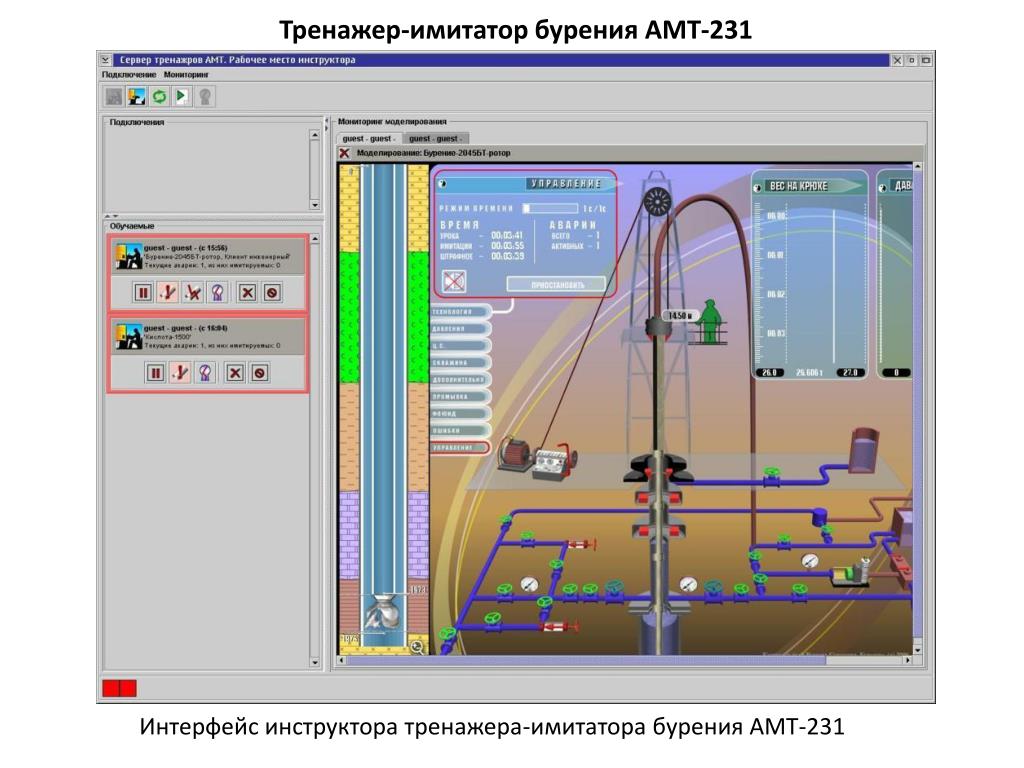Click the Обучаемые list scroll-down arrow
The image size is (1024, 768).
[x=315, y=662]
